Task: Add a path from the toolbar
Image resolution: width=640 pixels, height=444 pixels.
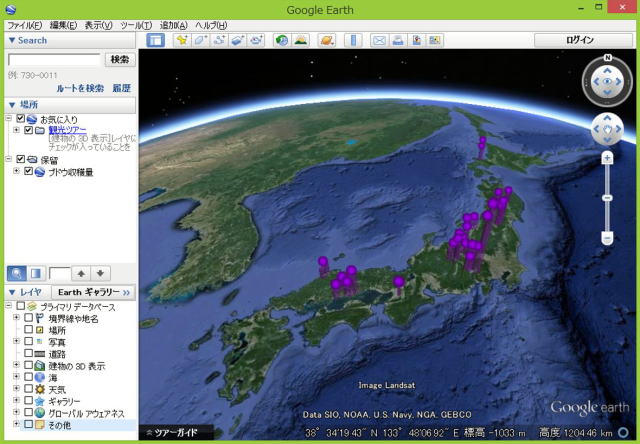Action: pyautogui.click(x=219, y=40)
